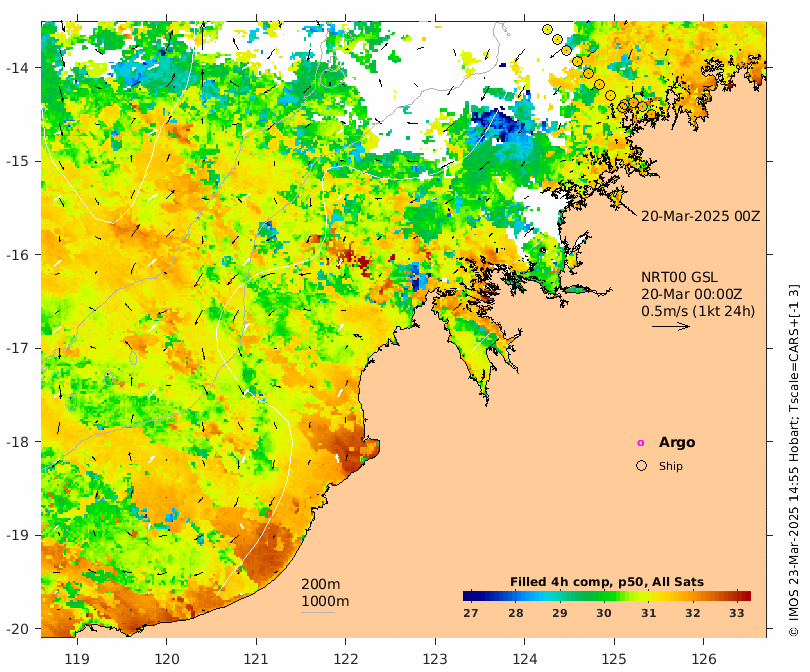Click the northernmost yellow ship track circle
810x672 pixels.
click(x=548, y=29)
